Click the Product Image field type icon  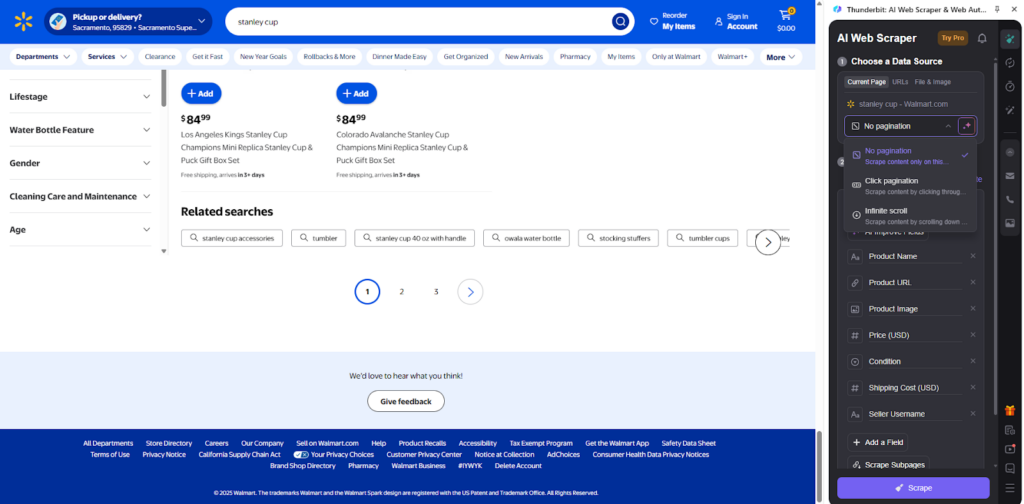tap(855, 309)
